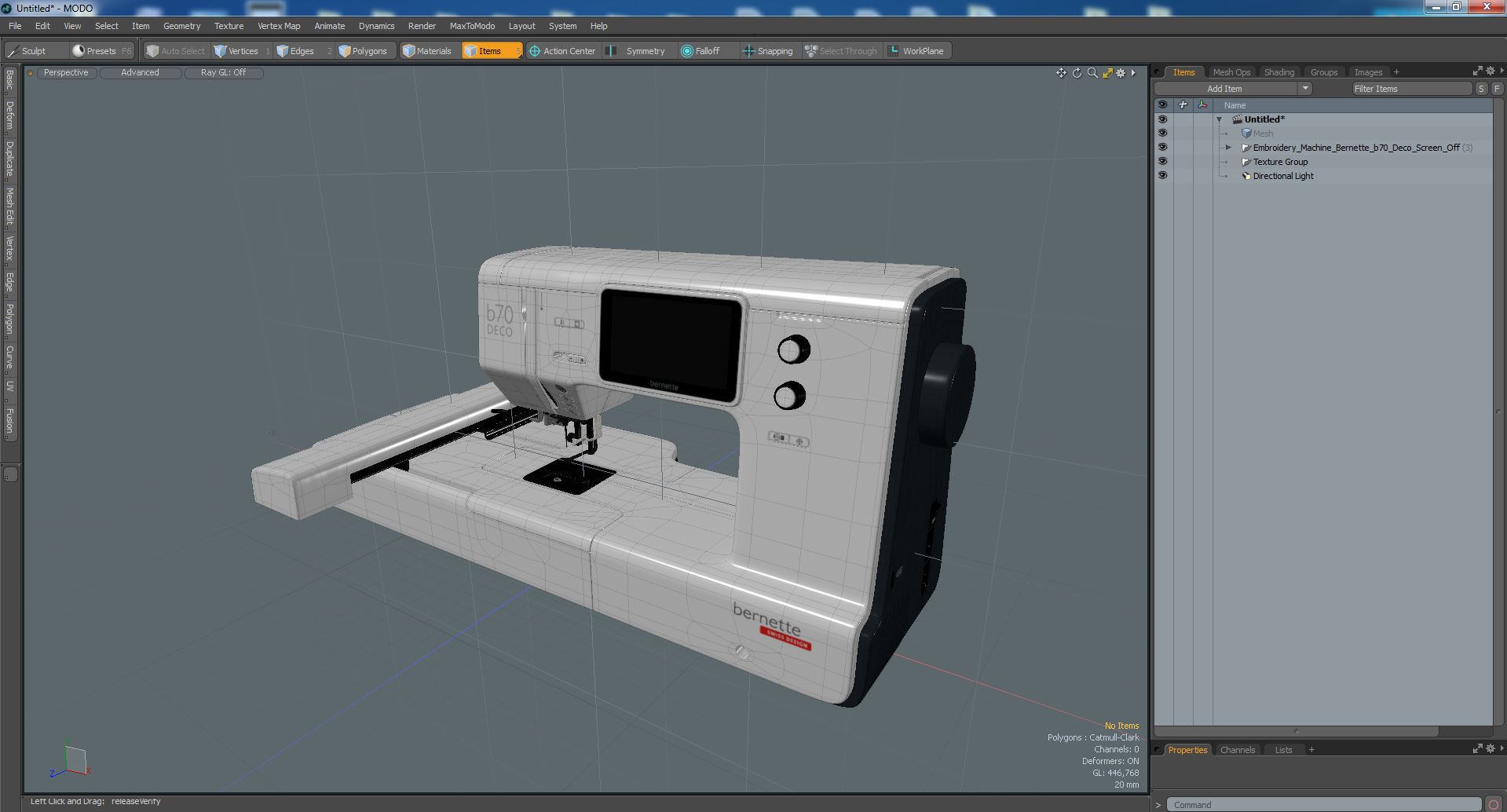This screenshot has width=1507, height=812.
Task: Open Items panel settings gear
Action: tap(1490, 71)
